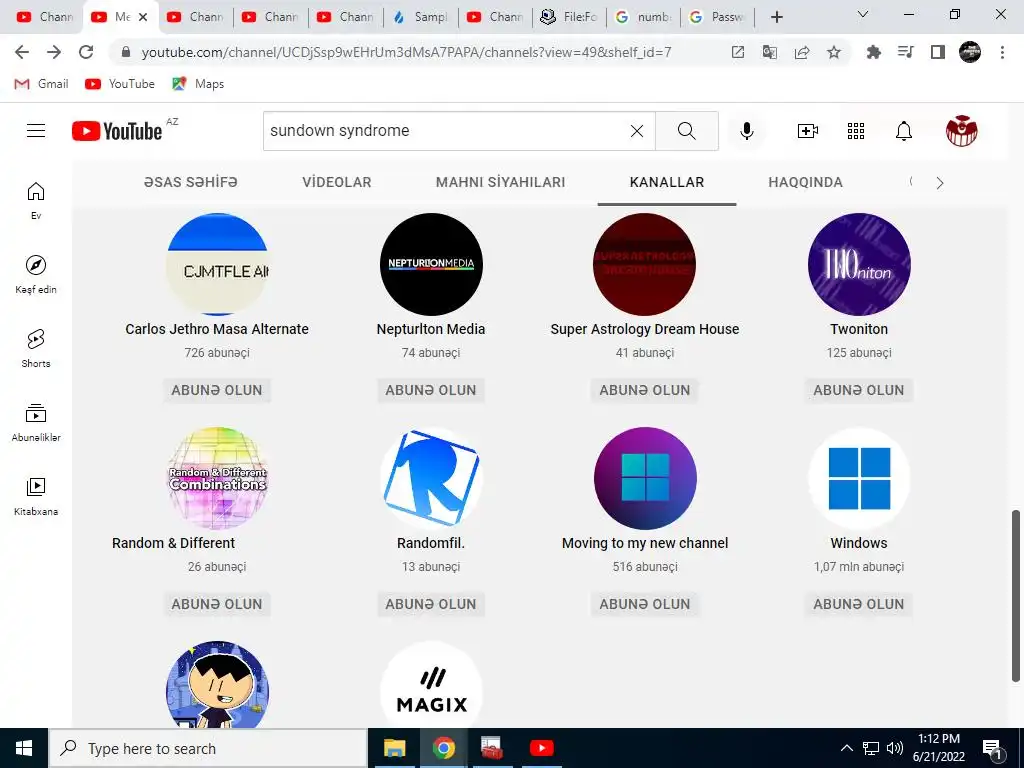1024x768 pixels.
Task: Open the MAGIX channel avatar
Action: 431,686
